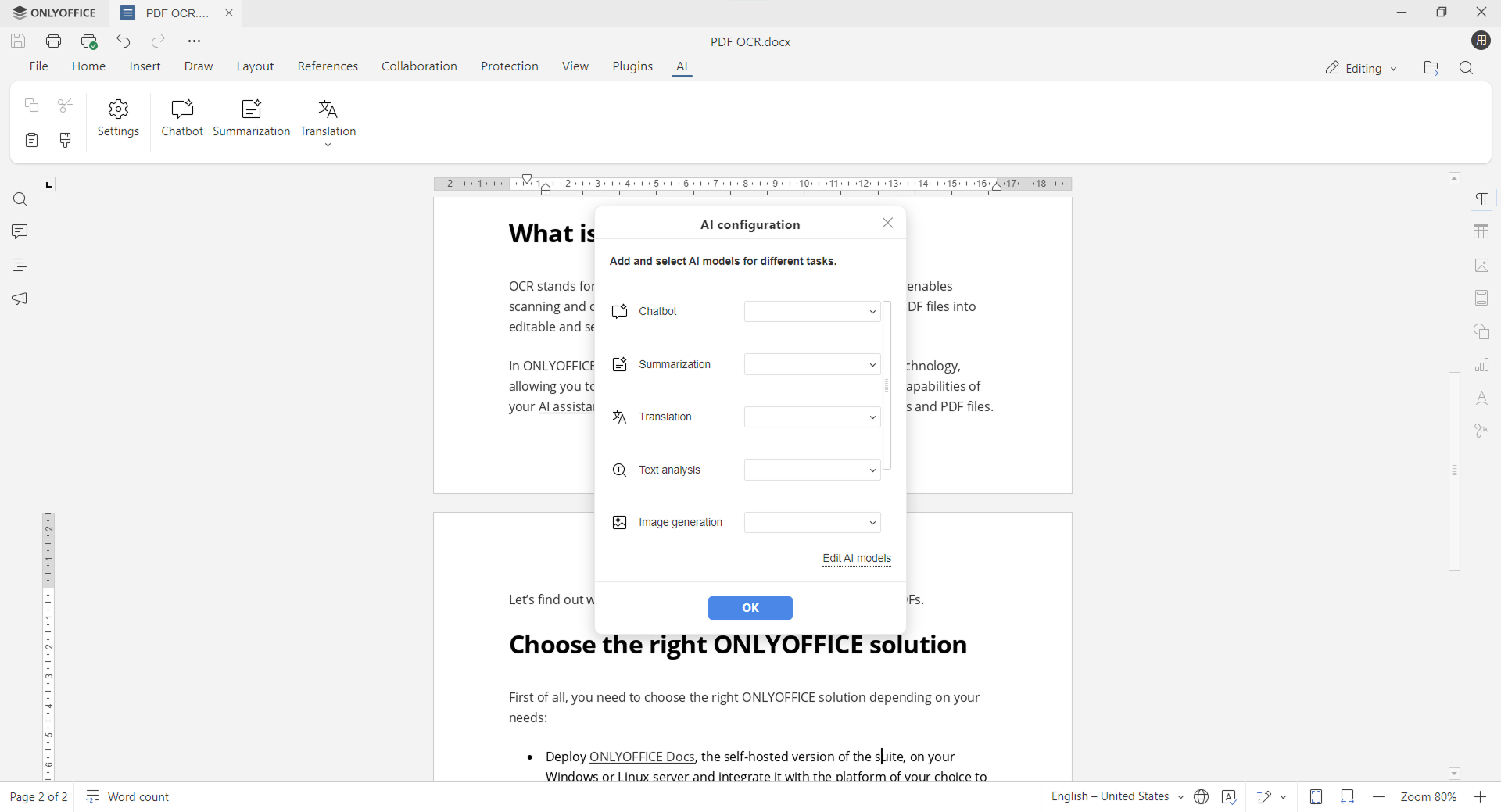Screen dimensions: 1501x812
Task: Confirm AI configuration with OK
Action: point(750,608)
